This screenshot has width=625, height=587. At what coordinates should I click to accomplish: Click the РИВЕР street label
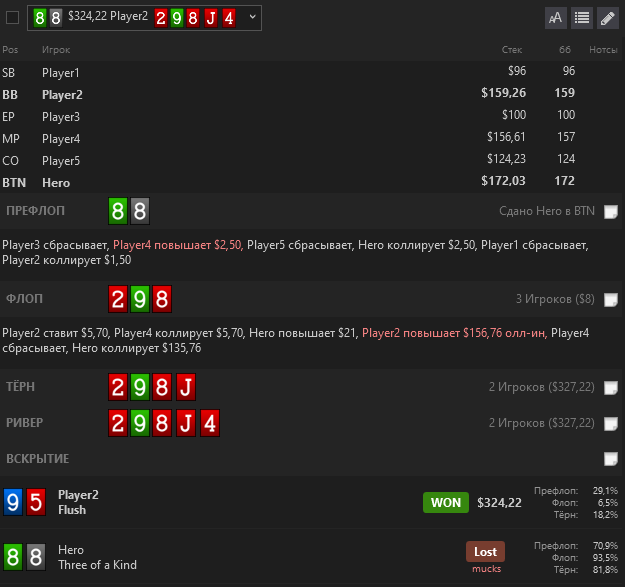point(25,423)
